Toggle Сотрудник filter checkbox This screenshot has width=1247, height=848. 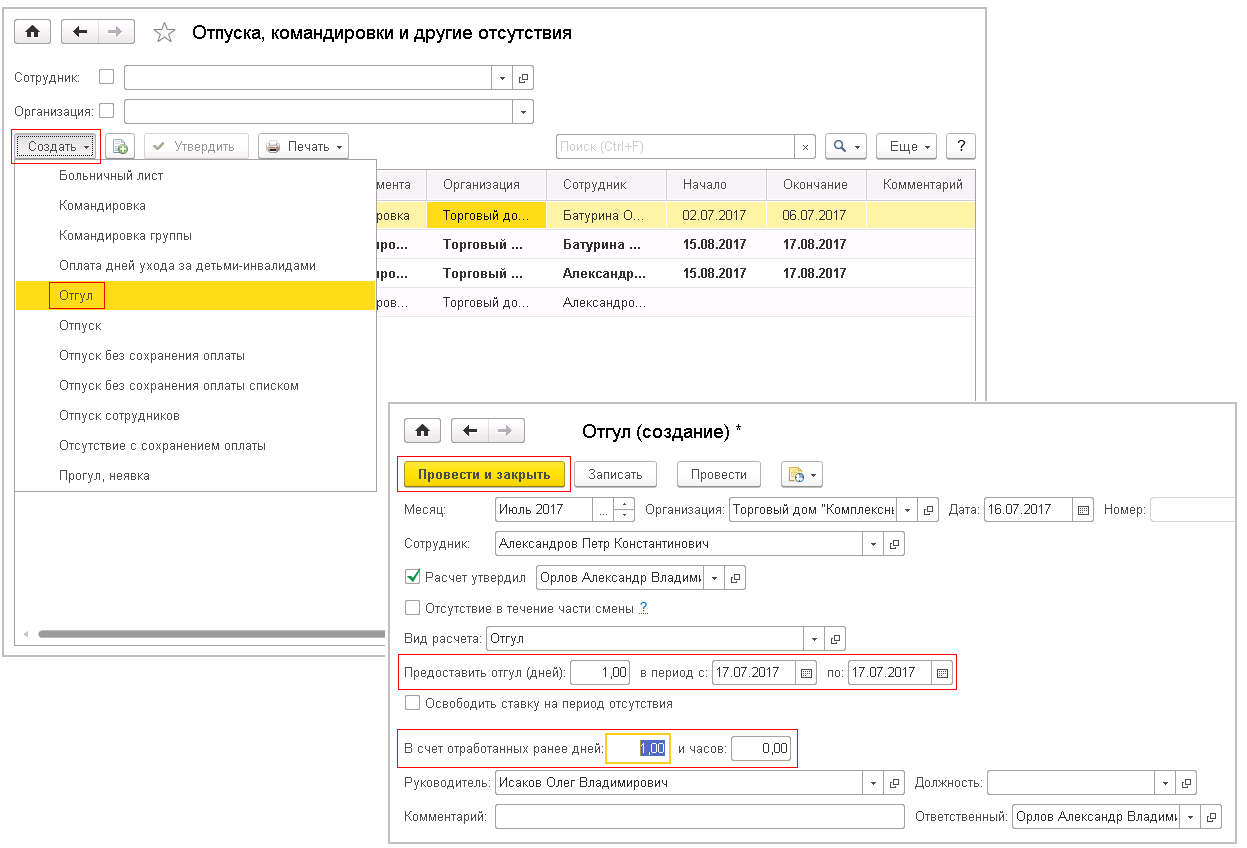coord(107,77)
